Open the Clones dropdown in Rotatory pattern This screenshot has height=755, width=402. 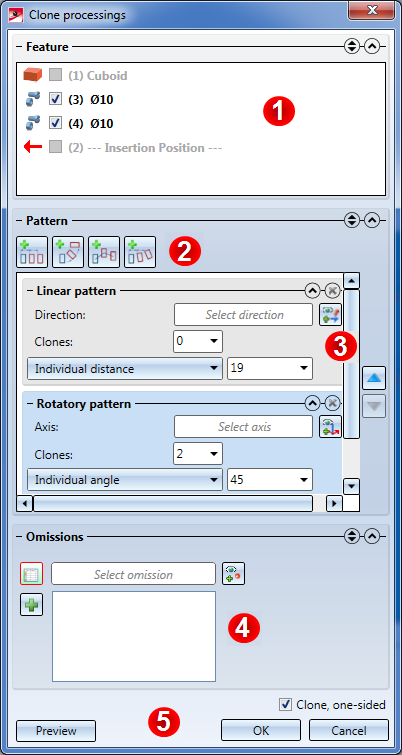pos(197,454)
